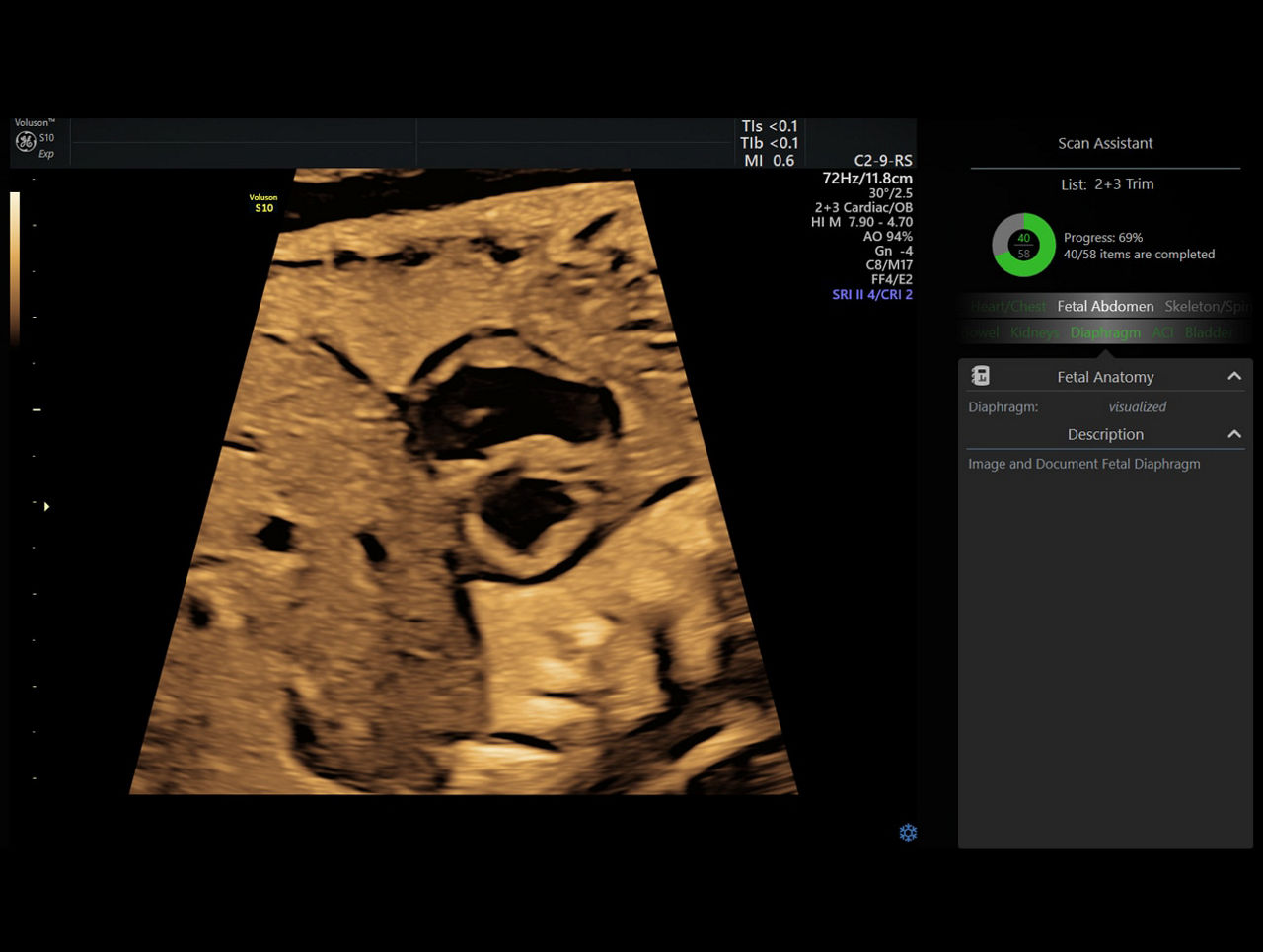Switch to the Fetal Abdomen tab

click(1105, 306)
